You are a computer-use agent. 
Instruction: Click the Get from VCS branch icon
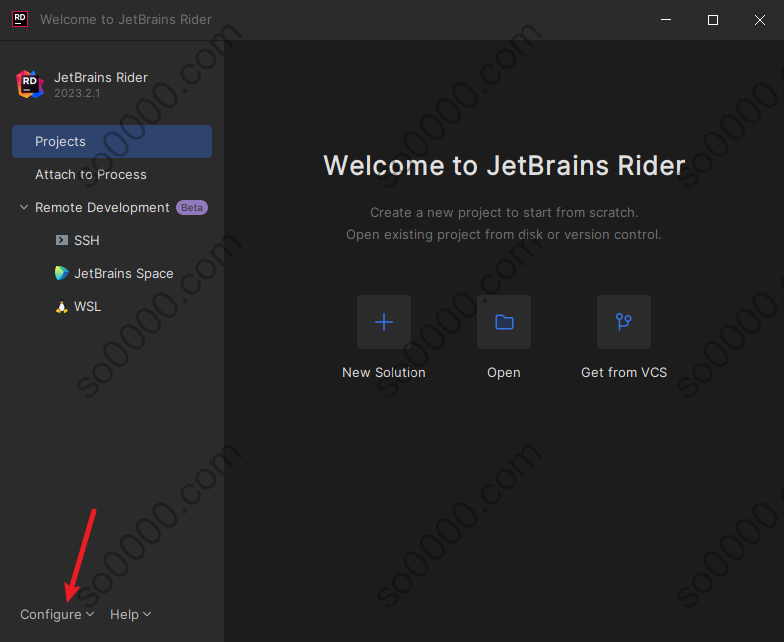pyautogui.click(x=624, y=322)
